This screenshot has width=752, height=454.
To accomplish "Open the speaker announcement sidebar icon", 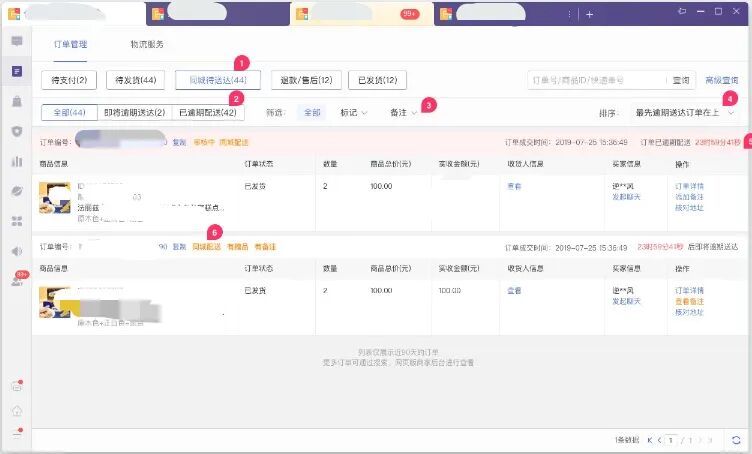I will click(x=17, y=251).
